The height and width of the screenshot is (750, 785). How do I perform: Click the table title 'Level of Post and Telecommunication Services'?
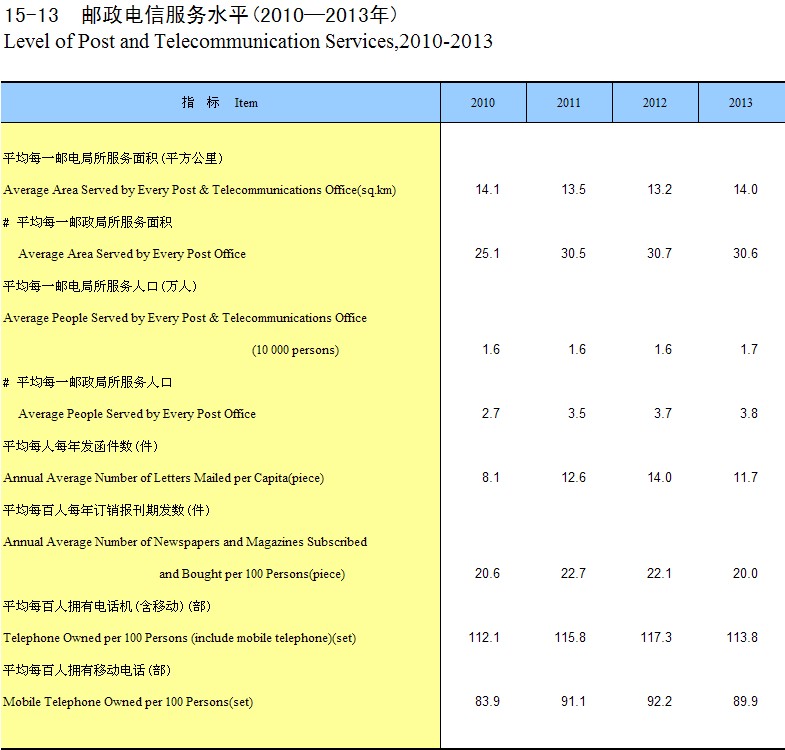pos(248,42)
